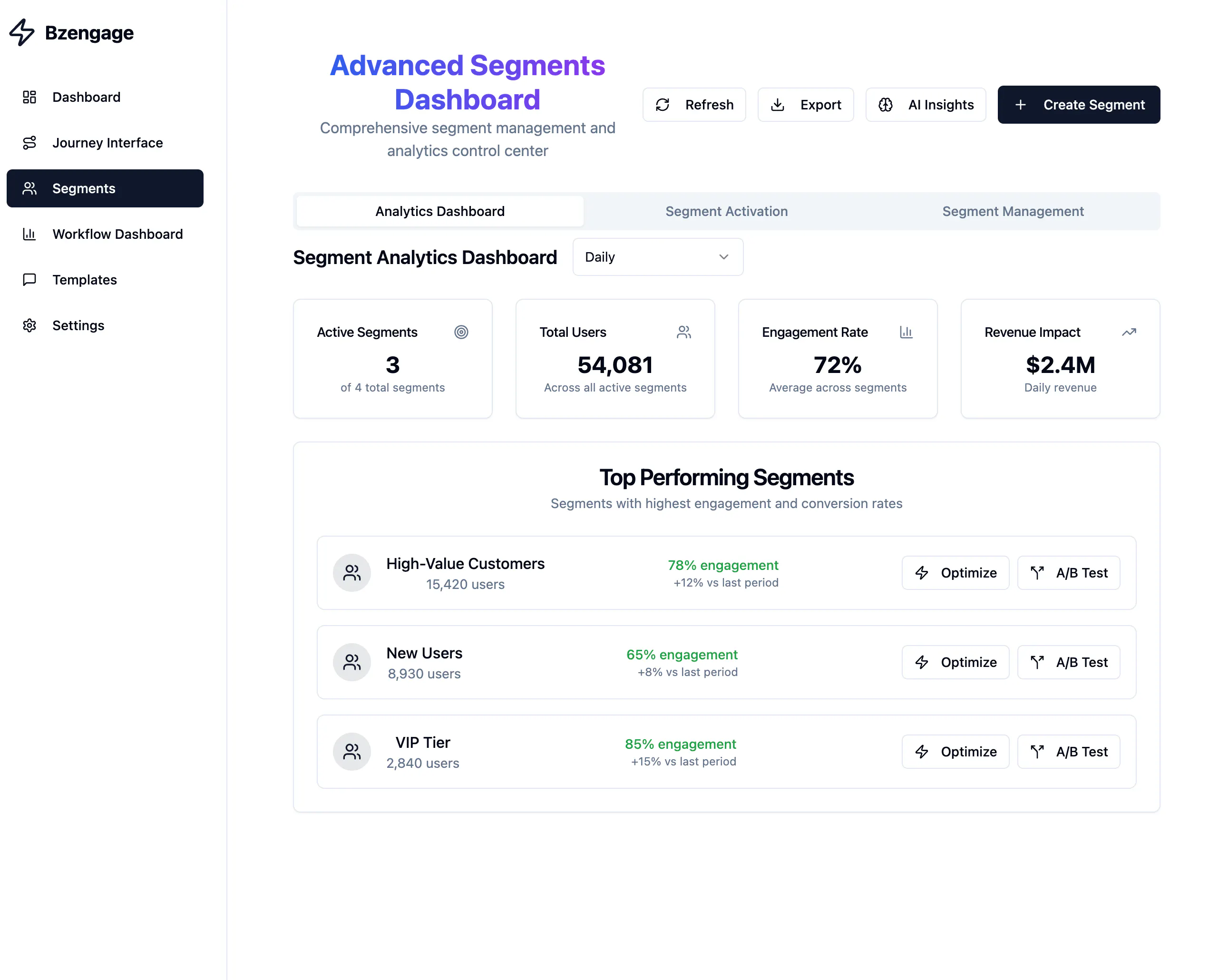The height and width of the screenshot is (980, 1209).
Task: Click the Refresh button
Action: coord(694,105)
